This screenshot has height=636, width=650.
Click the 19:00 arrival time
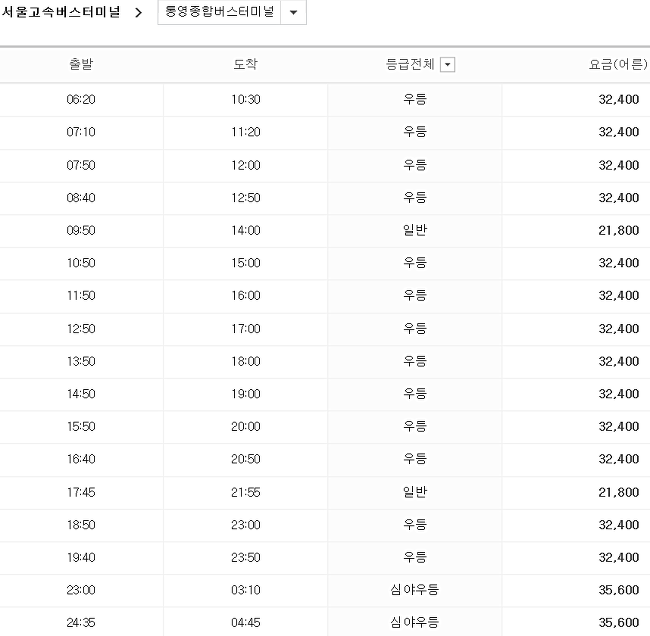(246, 393)
